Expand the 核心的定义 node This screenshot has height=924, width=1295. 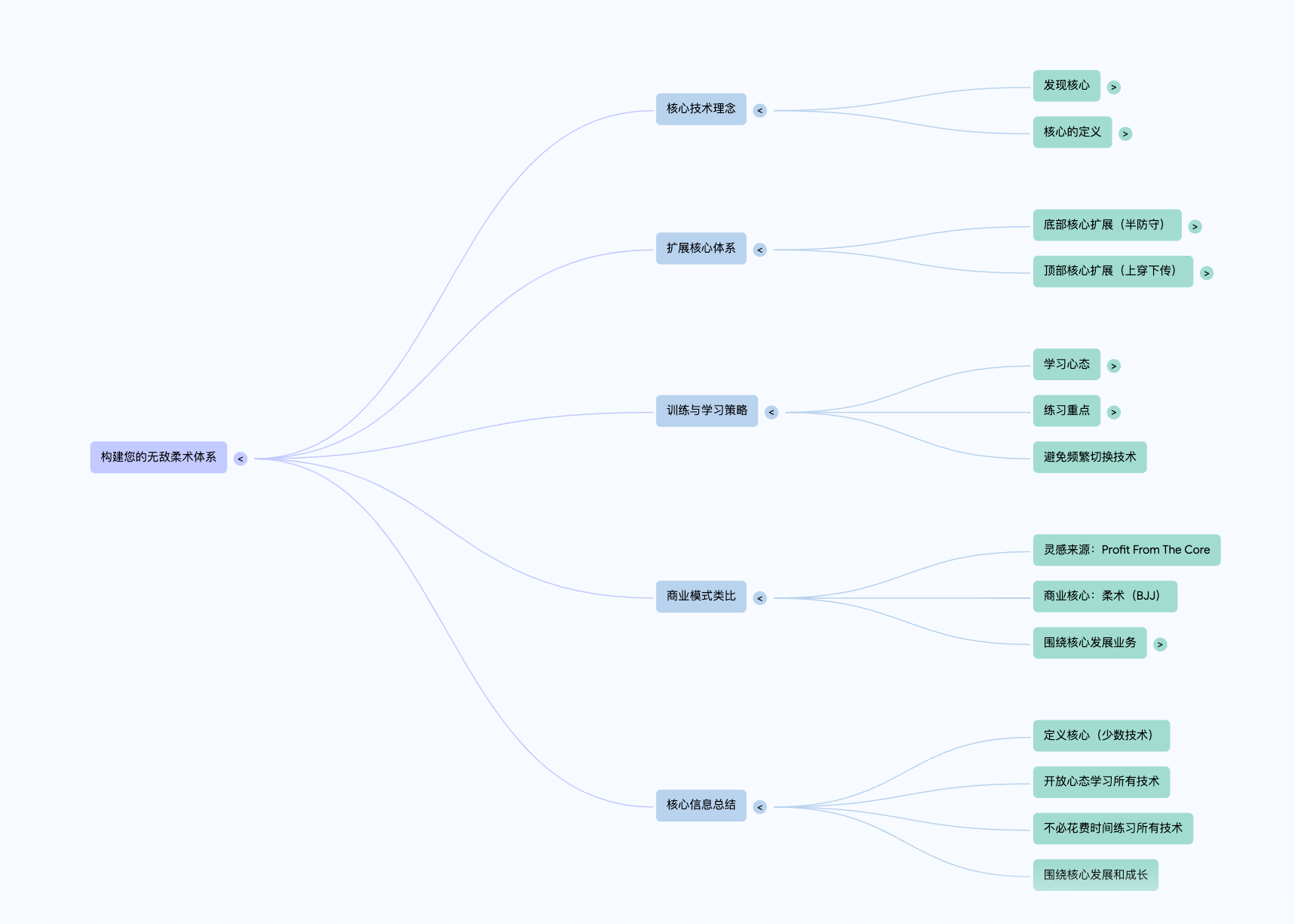[x=1125, y=134]
